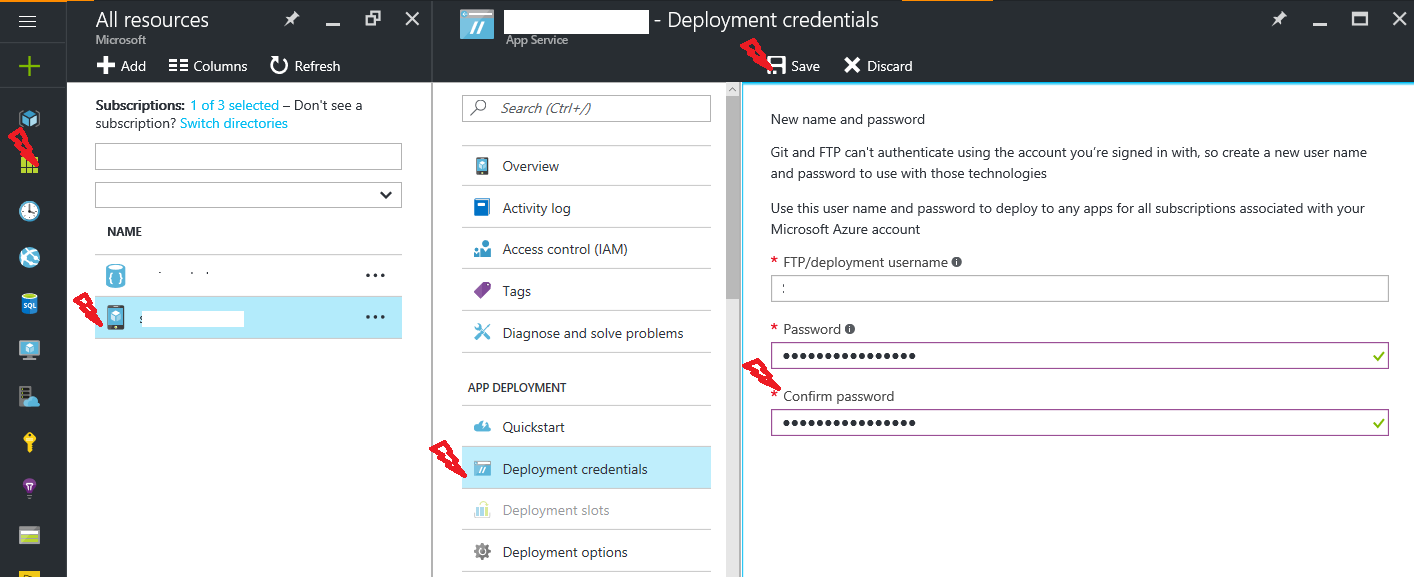
Task: Open the server cloud icon in sidebar
Action: coord(29,397)
